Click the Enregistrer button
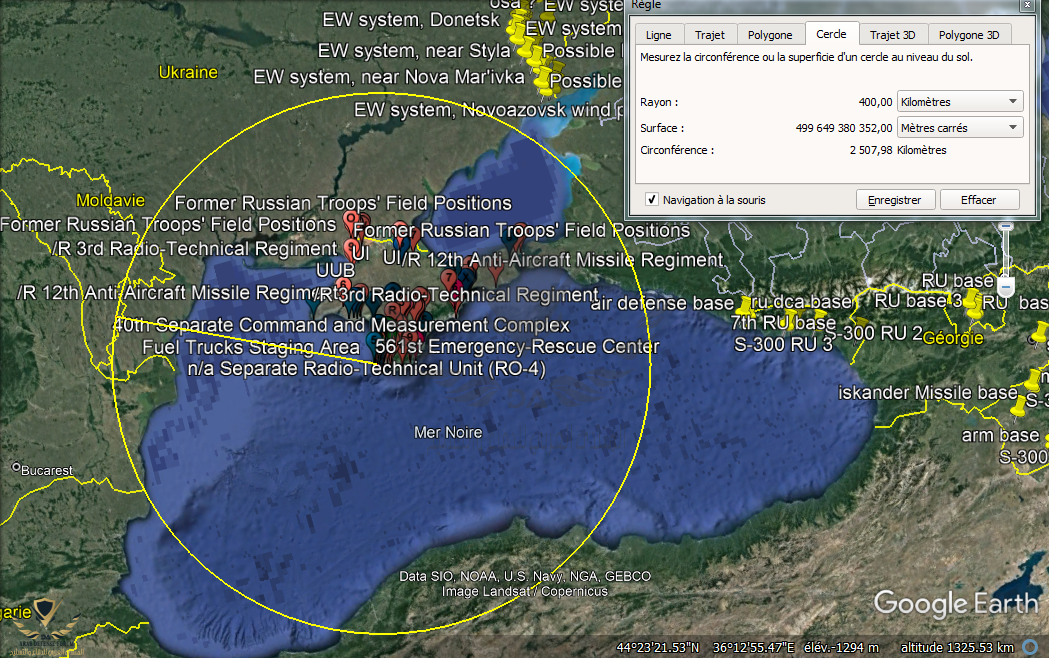Image resolution: width=1049 pixels, height=658 pixels. click(x=894, y=200)
